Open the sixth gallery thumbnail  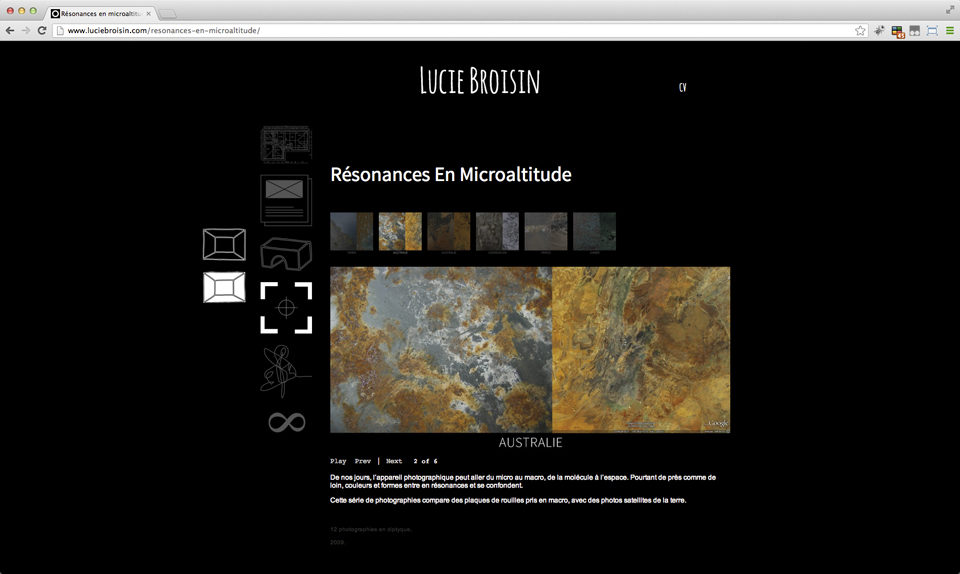594,231
